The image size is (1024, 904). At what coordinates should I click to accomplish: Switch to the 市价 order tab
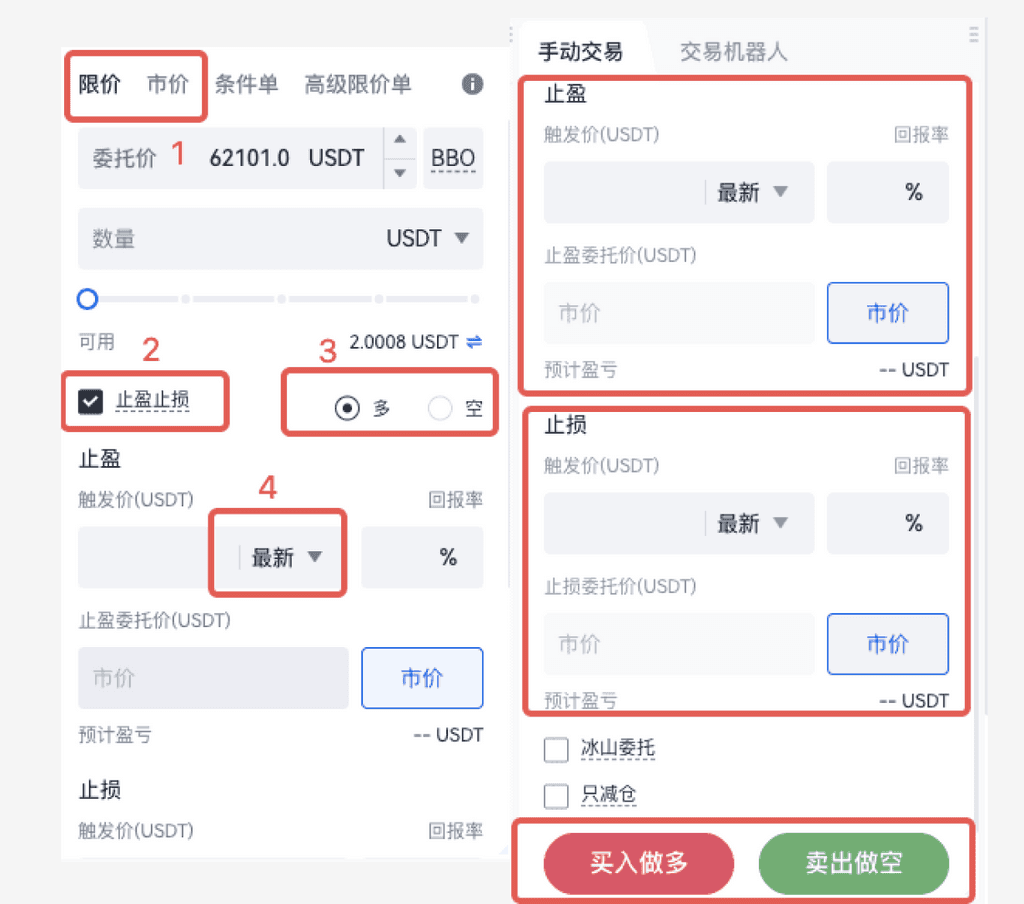tap(169, 84)
